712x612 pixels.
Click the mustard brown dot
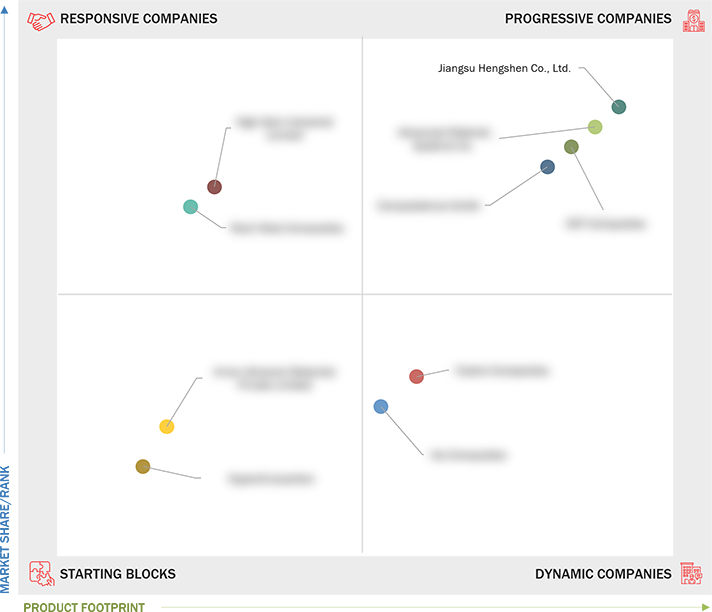pos(143,466)
